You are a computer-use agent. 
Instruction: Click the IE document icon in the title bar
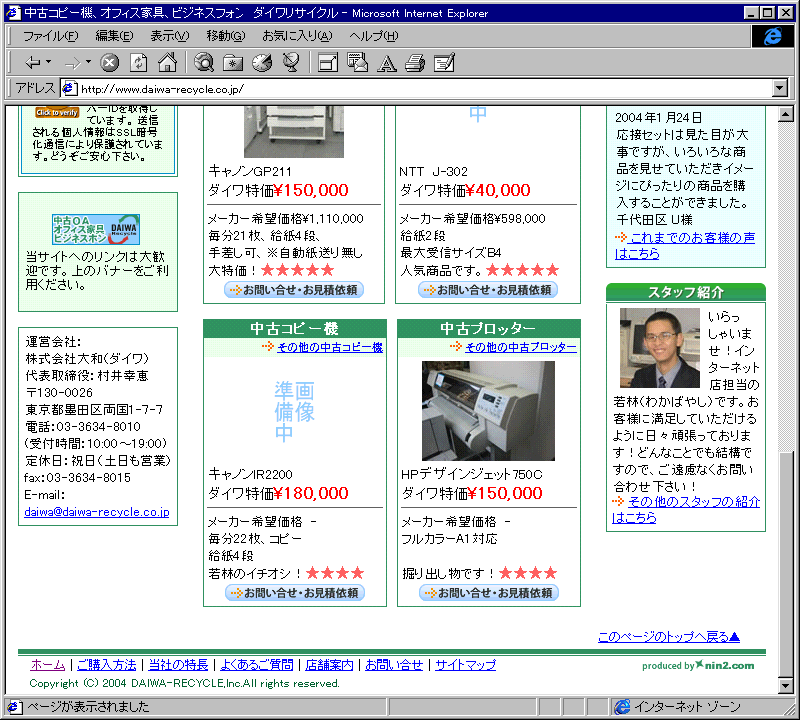point(13,13)
